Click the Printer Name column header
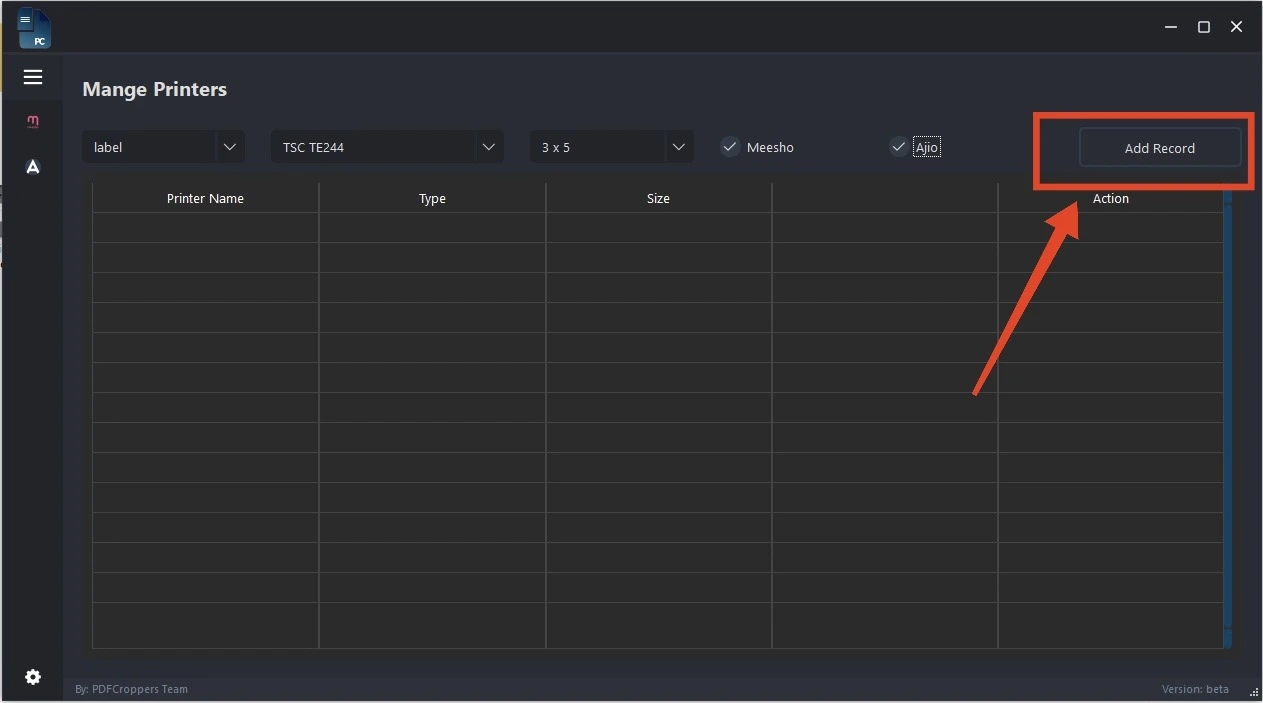This screenshot has width=1263, height=703. click(205, 198)
